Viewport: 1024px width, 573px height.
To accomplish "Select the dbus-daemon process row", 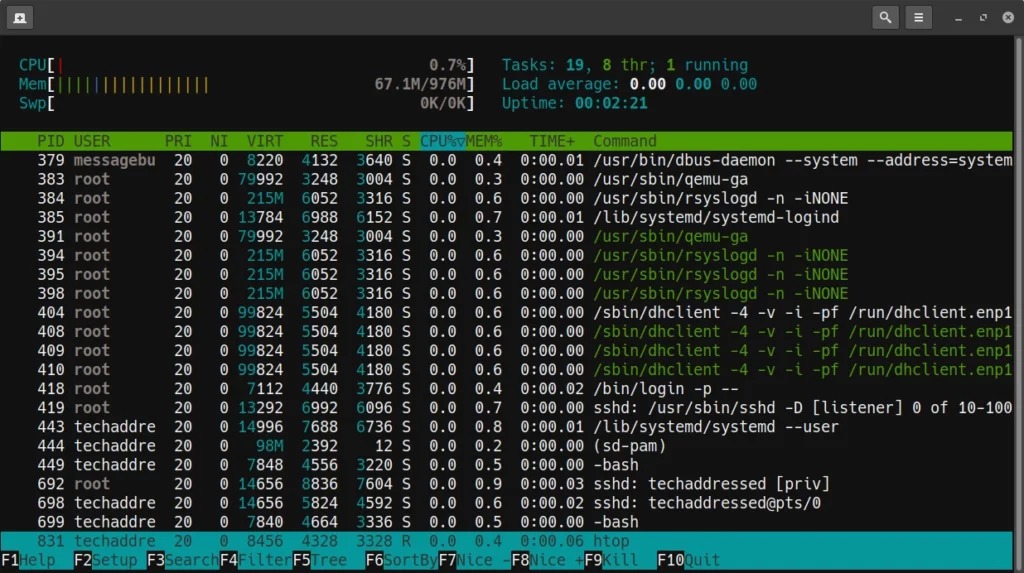I will pos(507,161).
